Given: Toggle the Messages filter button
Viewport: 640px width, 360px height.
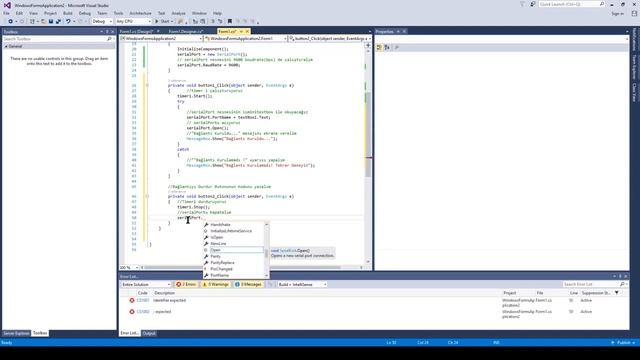Looking at the screenshot, I should point(248,284).
